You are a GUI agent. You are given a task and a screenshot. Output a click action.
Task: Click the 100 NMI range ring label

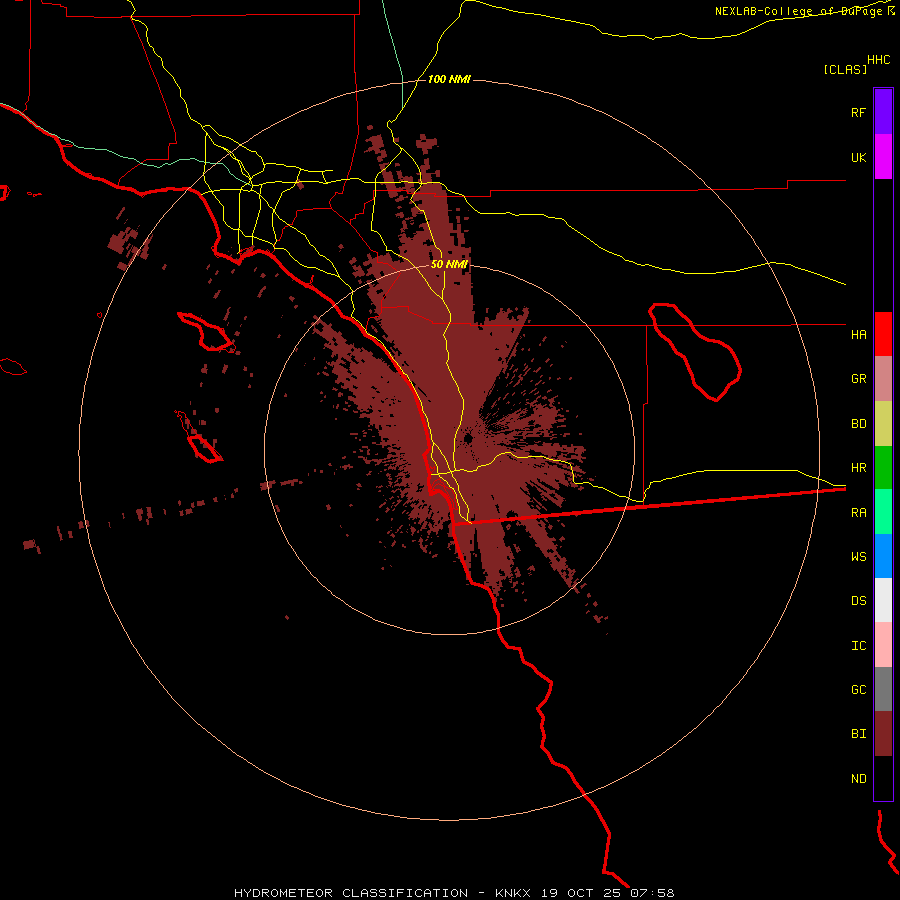pos(449,79)
